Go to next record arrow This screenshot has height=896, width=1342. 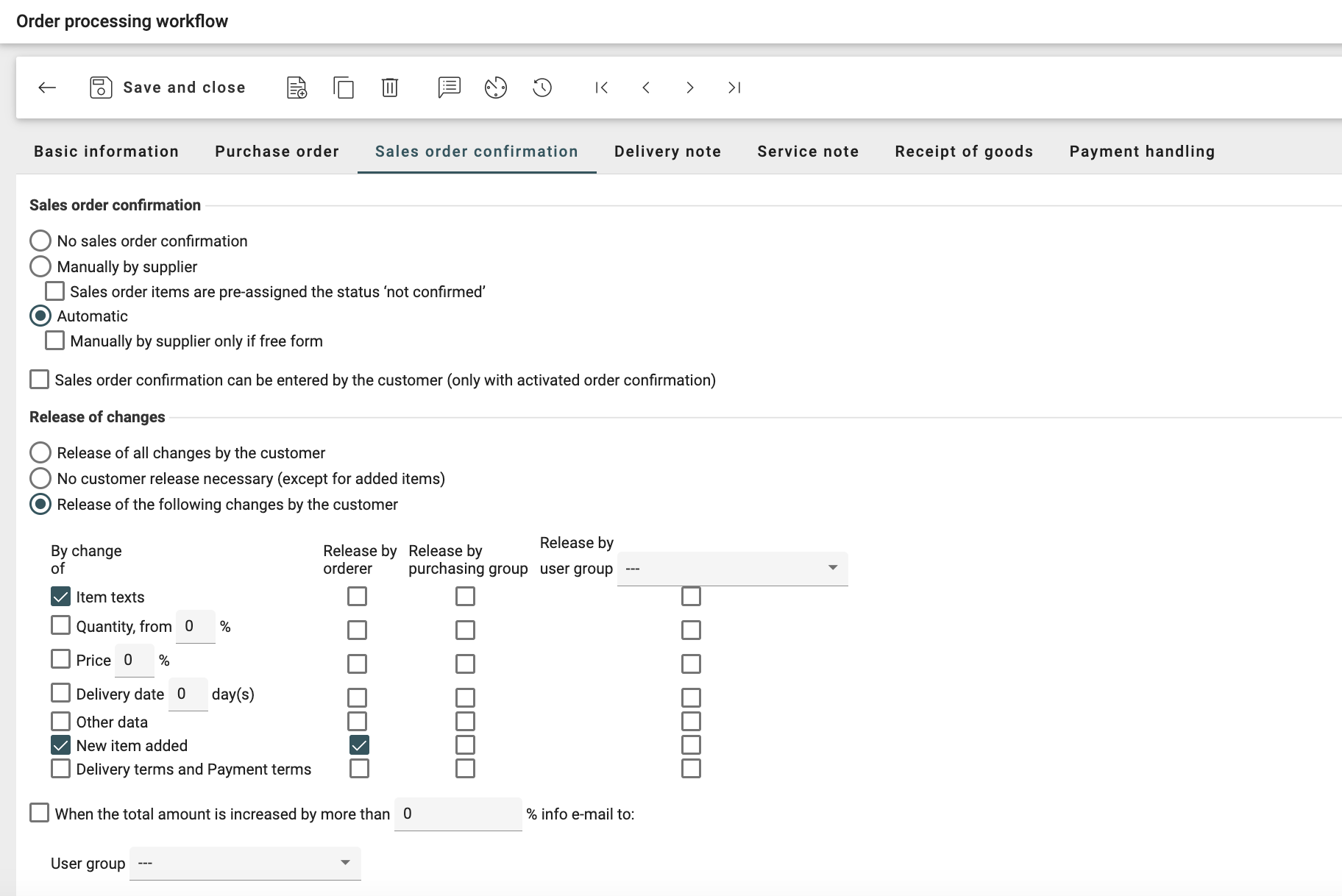(689, 88)
